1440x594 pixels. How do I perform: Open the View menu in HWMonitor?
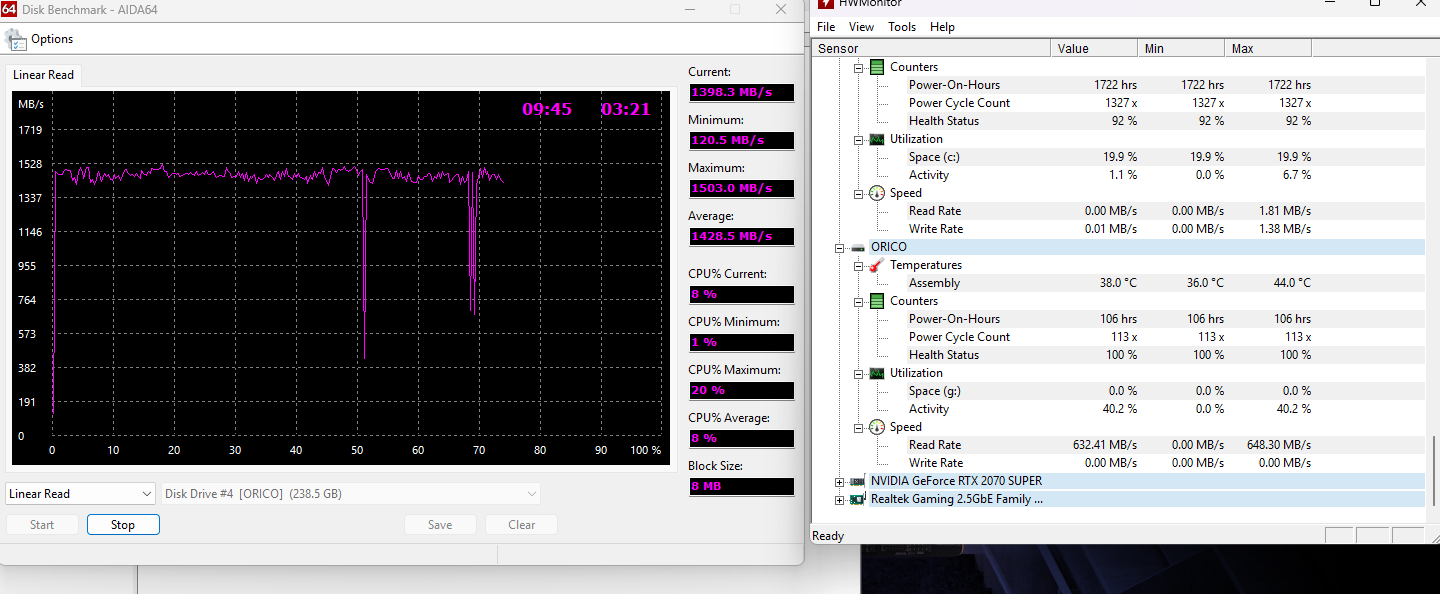click(x=861, y=27)
